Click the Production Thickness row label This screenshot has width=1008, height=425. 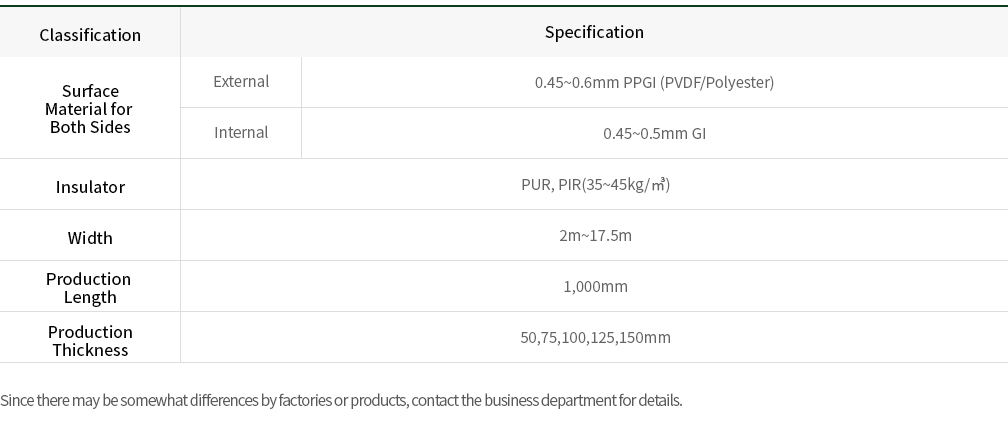pos(90,341)
